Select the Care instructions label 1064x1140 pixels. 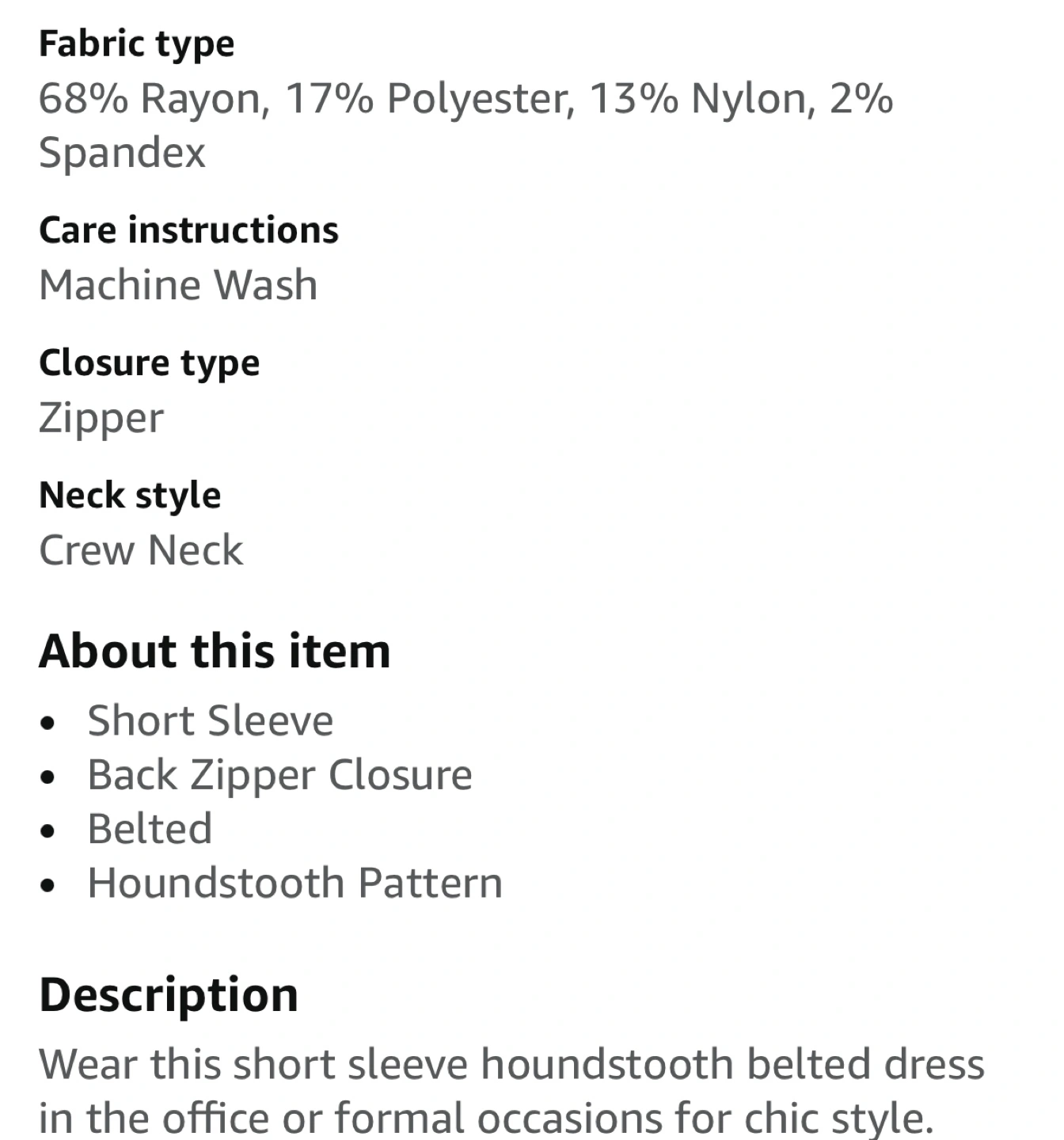(x=188, y=230)
